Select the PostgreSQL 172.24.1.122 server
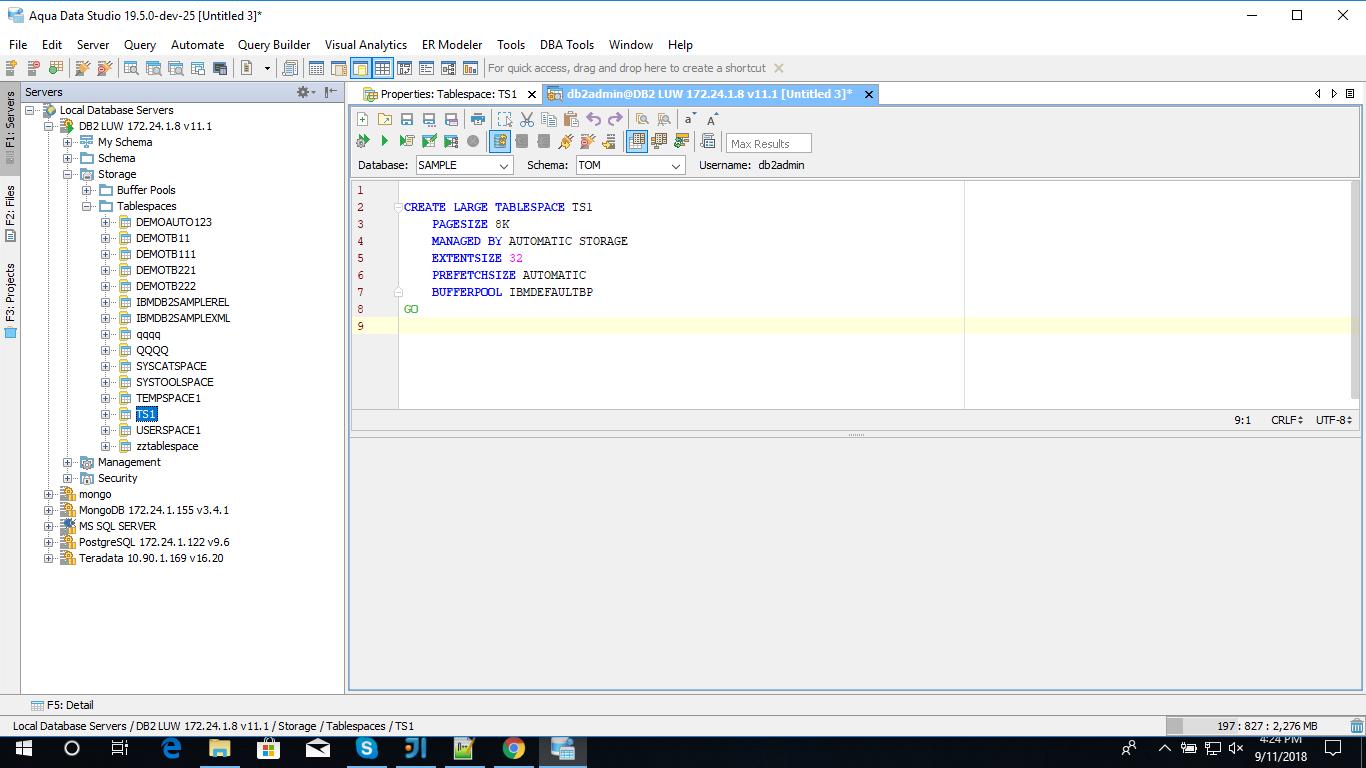This screenshot has width=1366, height=768. pos(154,542)
